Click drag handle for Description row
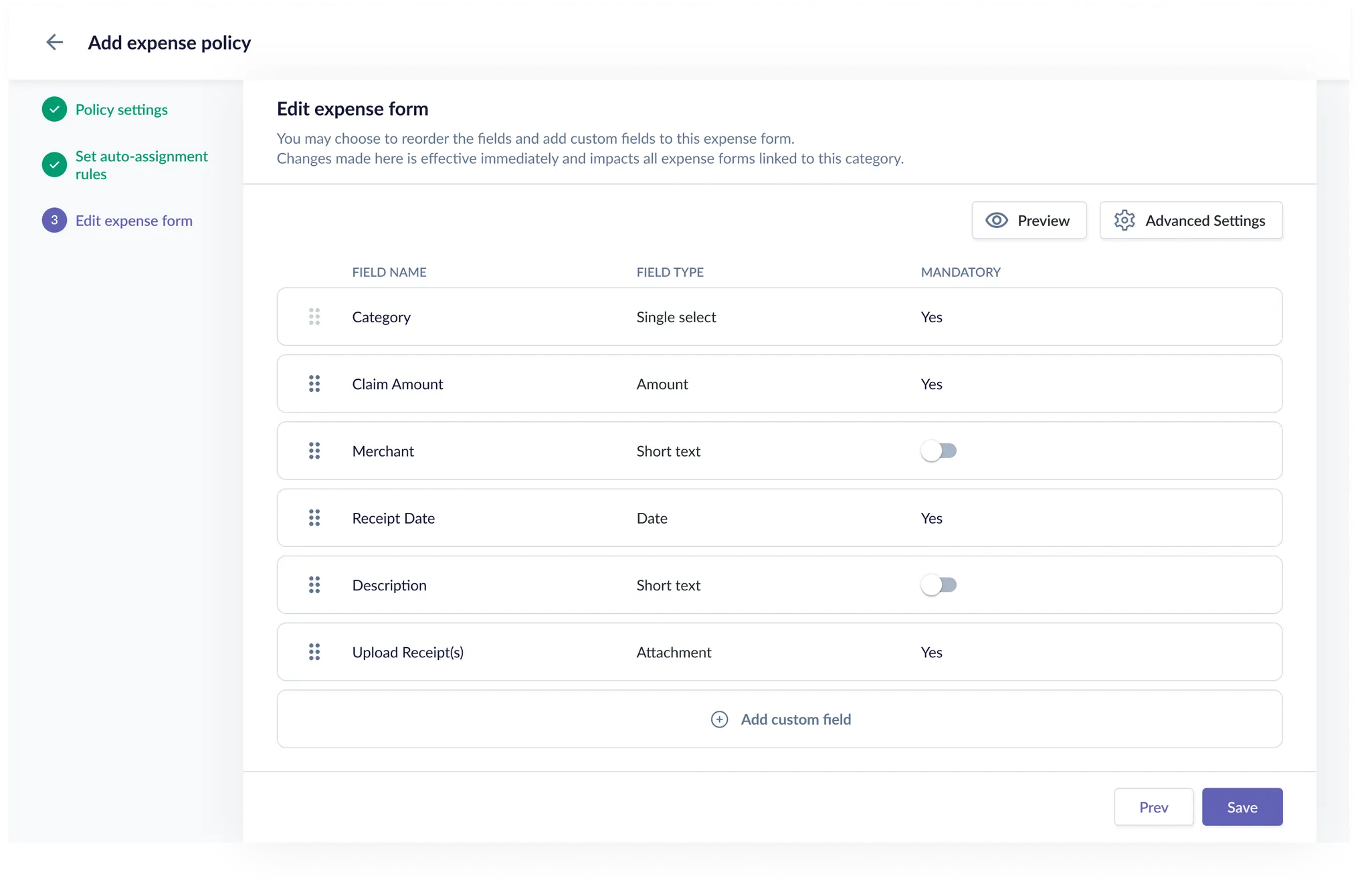 [314, 585]
